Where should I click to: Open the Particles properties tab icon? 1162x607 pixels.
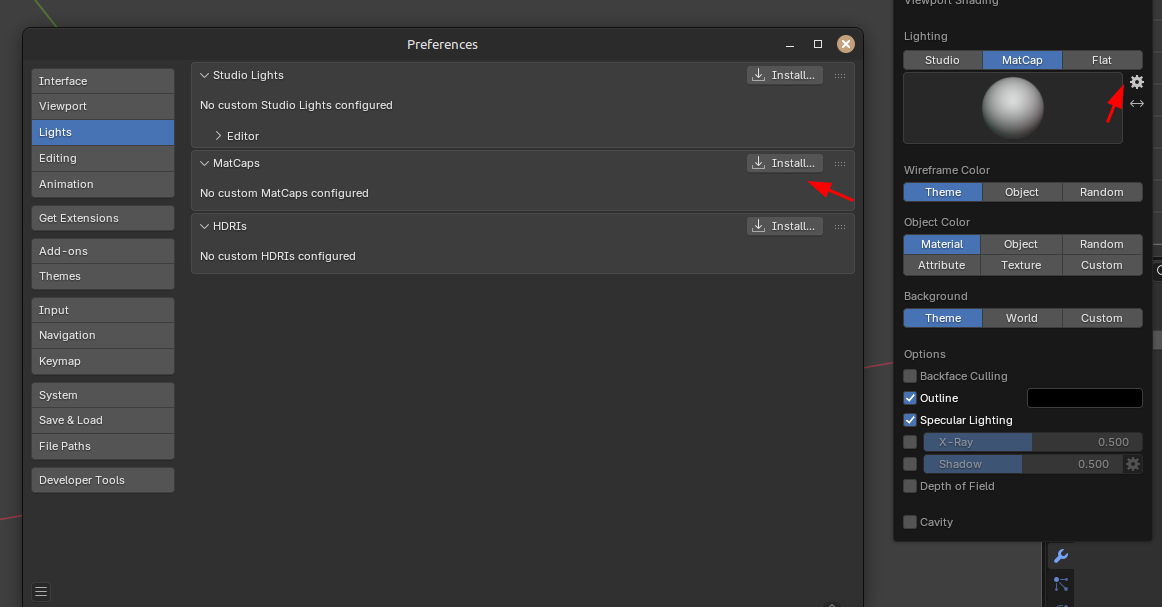(x=1061, y=583)
